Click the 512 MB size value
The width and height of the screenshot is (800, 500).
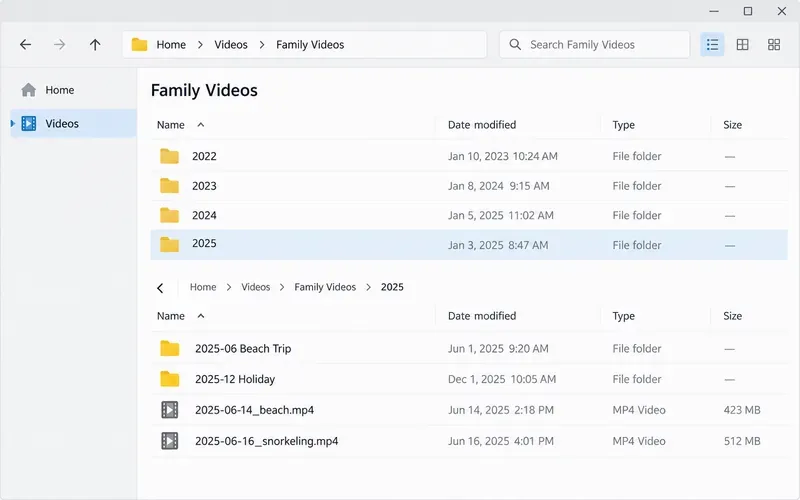pos(742,441)
